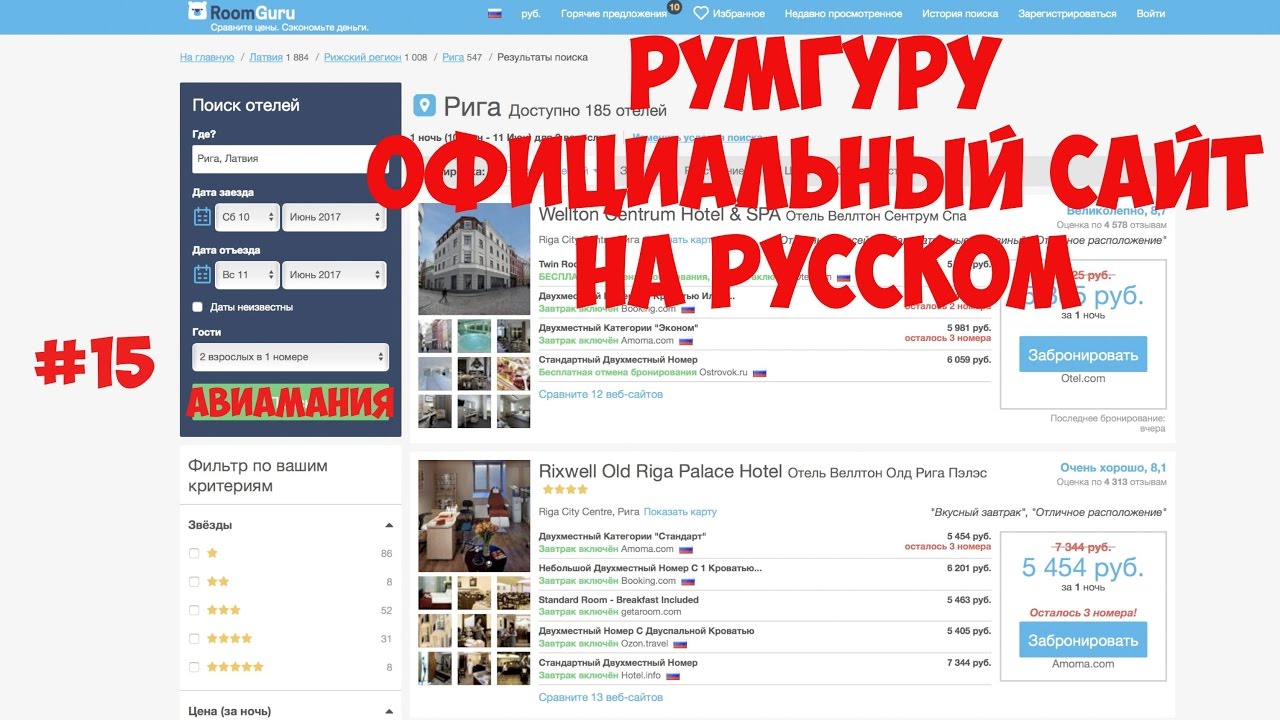
Task: Open the руб. currency selector
Action: point(531,14)
